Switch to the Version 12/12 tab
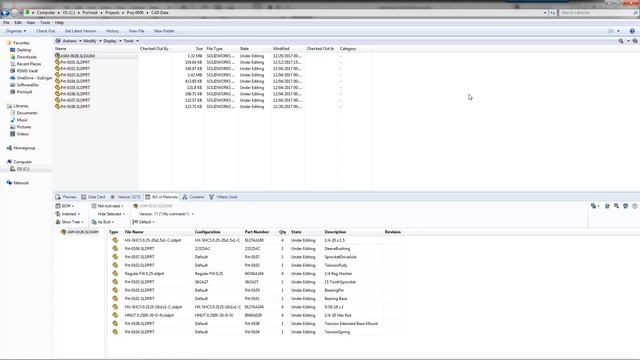 point(125,197)
